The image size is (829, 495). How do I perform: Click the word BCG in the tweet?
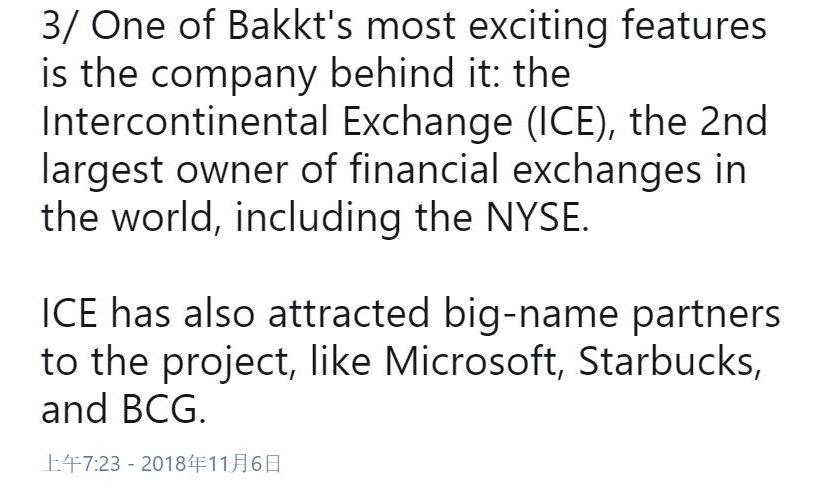click(x=160, y=409)
